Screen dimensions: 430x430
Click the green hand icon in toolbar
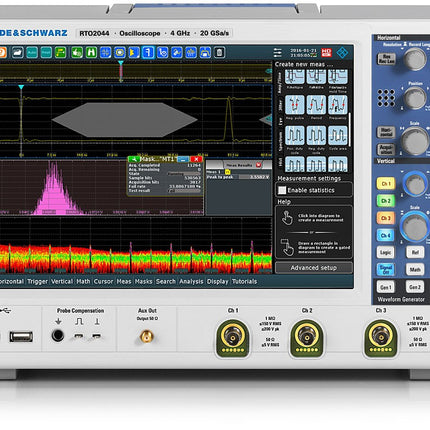click(77, 52)
